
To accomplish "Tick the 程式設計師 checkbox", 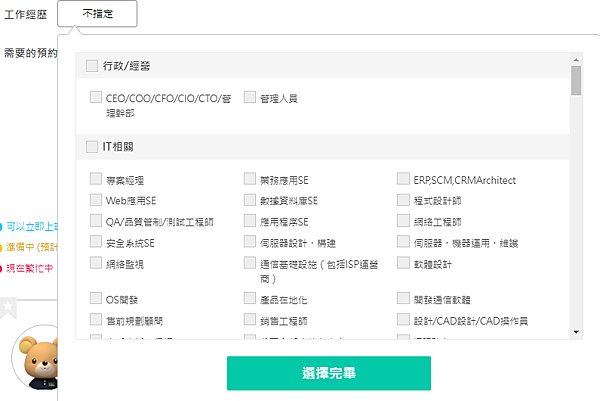I will pos(403,200).
